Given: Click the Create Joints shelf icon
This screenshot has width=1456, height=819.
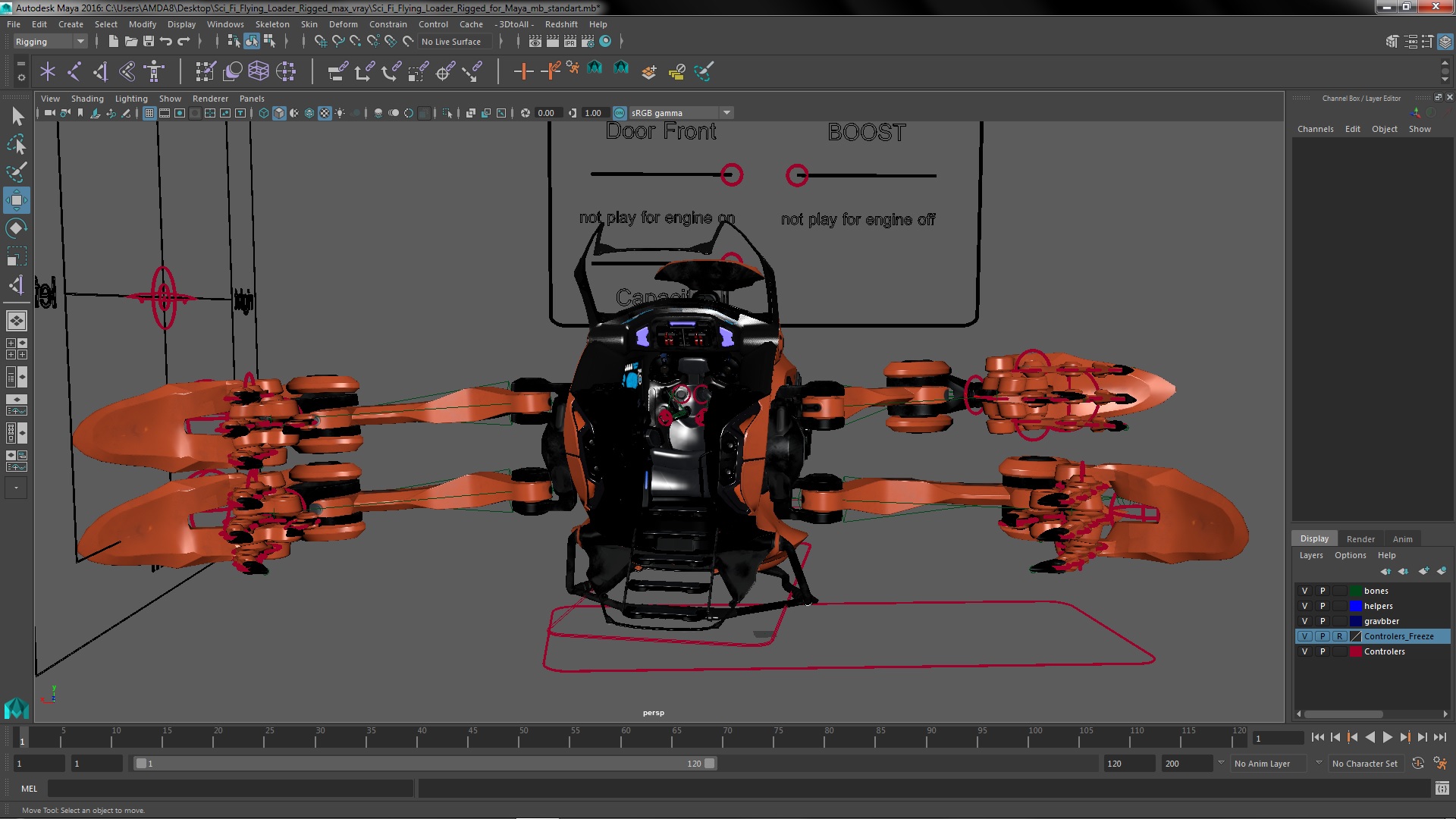Looking at the screenshot, I should (x=74, y=71).
